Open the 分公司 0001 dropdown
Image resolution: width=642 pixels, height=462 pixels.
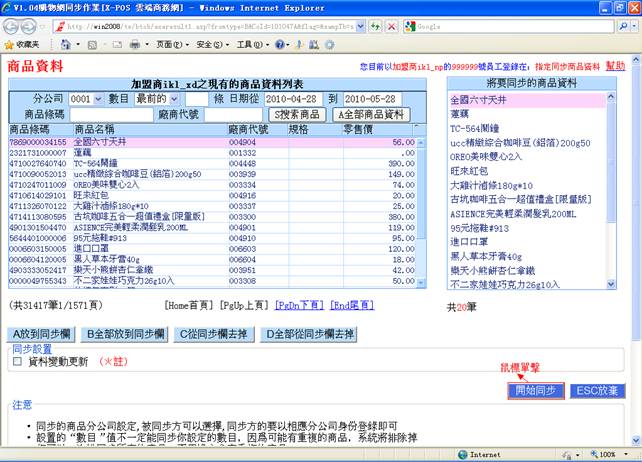point(86,100)
